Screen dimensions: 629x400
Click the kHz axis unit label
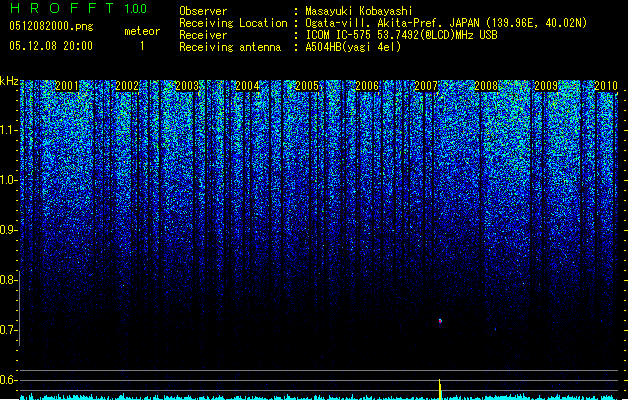9,81
